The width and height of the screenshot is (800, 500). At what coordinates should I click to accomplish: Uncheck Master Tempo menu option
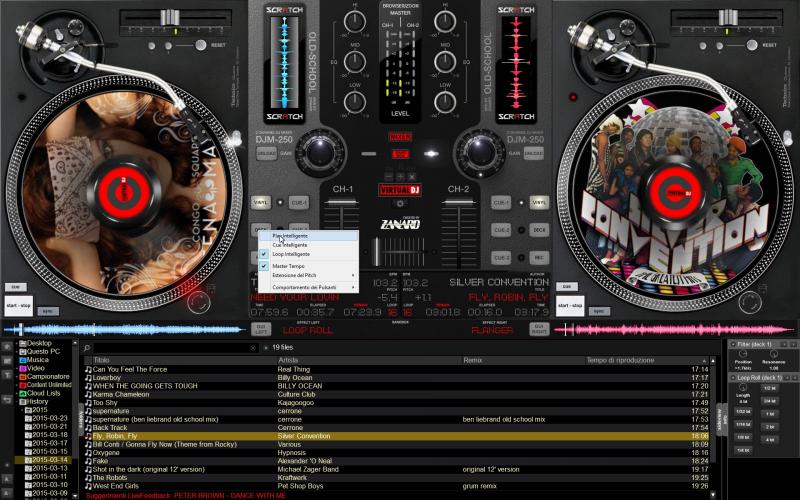coord(308,266)
